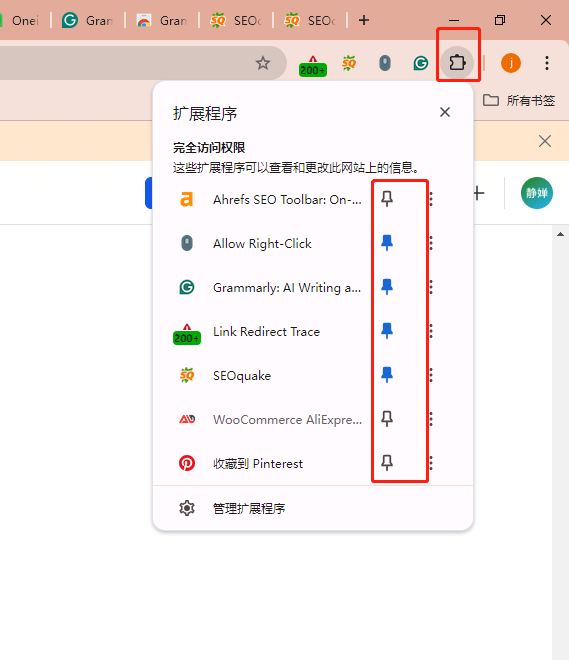
Task: Open more options for Ahrefs SEO Toolbar
Action: click(x=431, y=199)
